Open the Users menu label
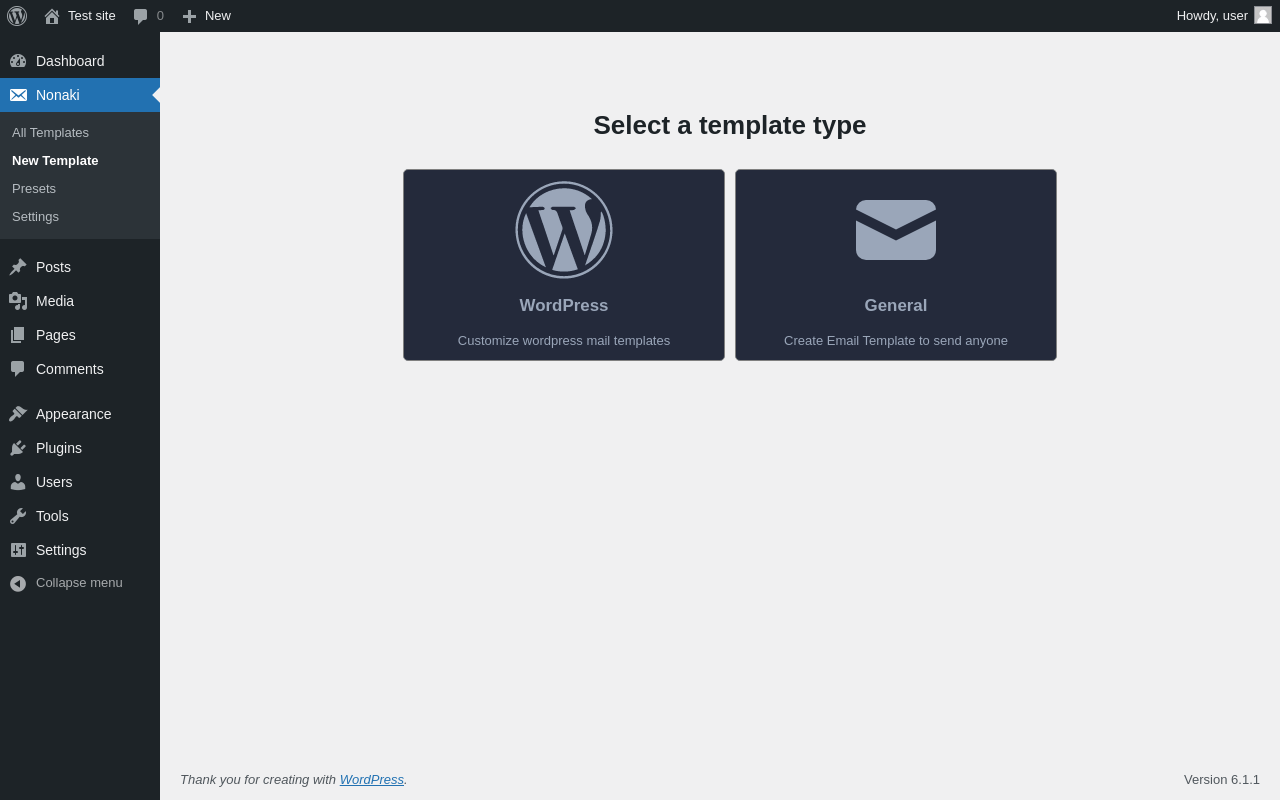This screenshot has width=1280, height=800. coord(54,482)
